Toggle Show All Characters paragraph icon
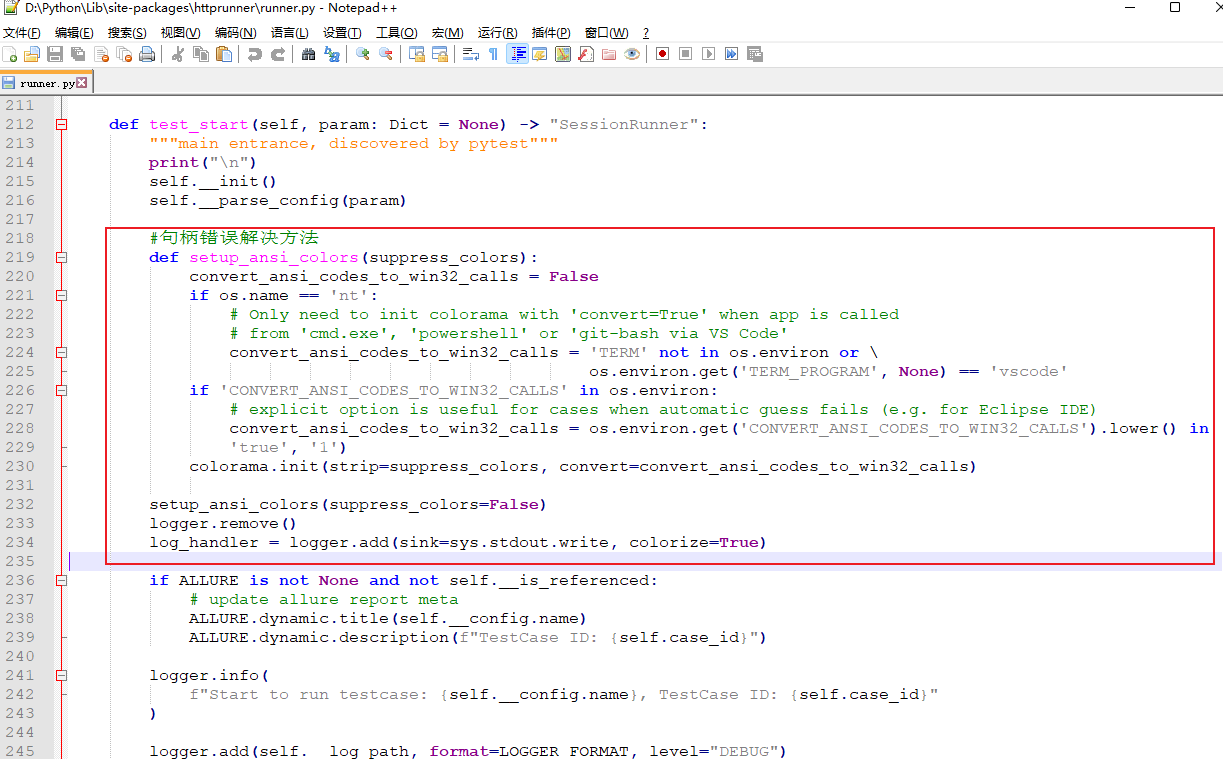1223x759 pixels. tap(494, 54)
